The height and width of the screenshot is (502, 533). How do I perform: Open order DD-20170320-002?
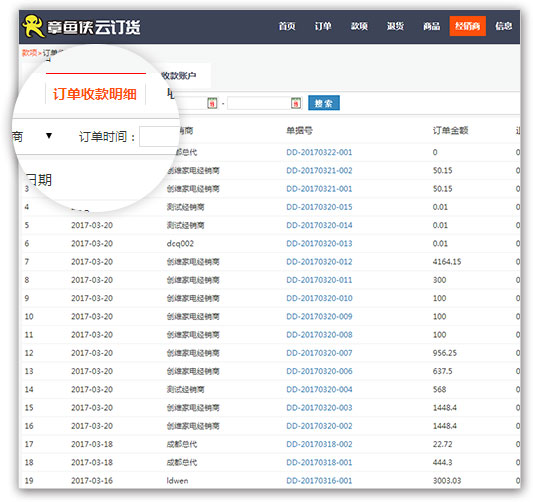pyautogui.click(x=319, y=426)
